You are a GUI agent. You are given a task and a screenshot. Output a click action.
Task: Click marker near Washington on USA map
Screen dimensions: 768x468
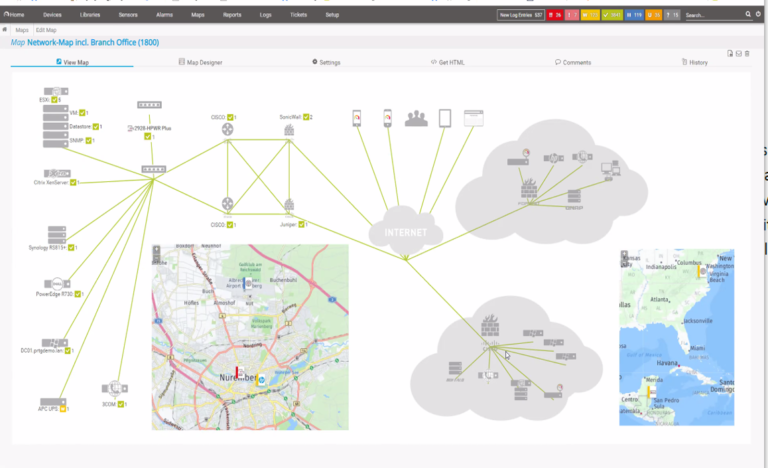[x=702, y=271]
